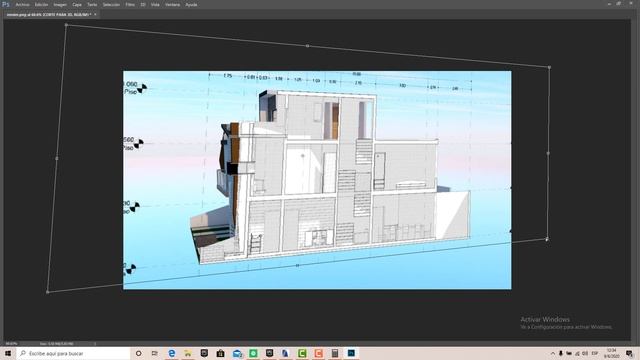Switch to Photoshop taskbar icon
Screen dimensions: 640x360
(351, 353)
